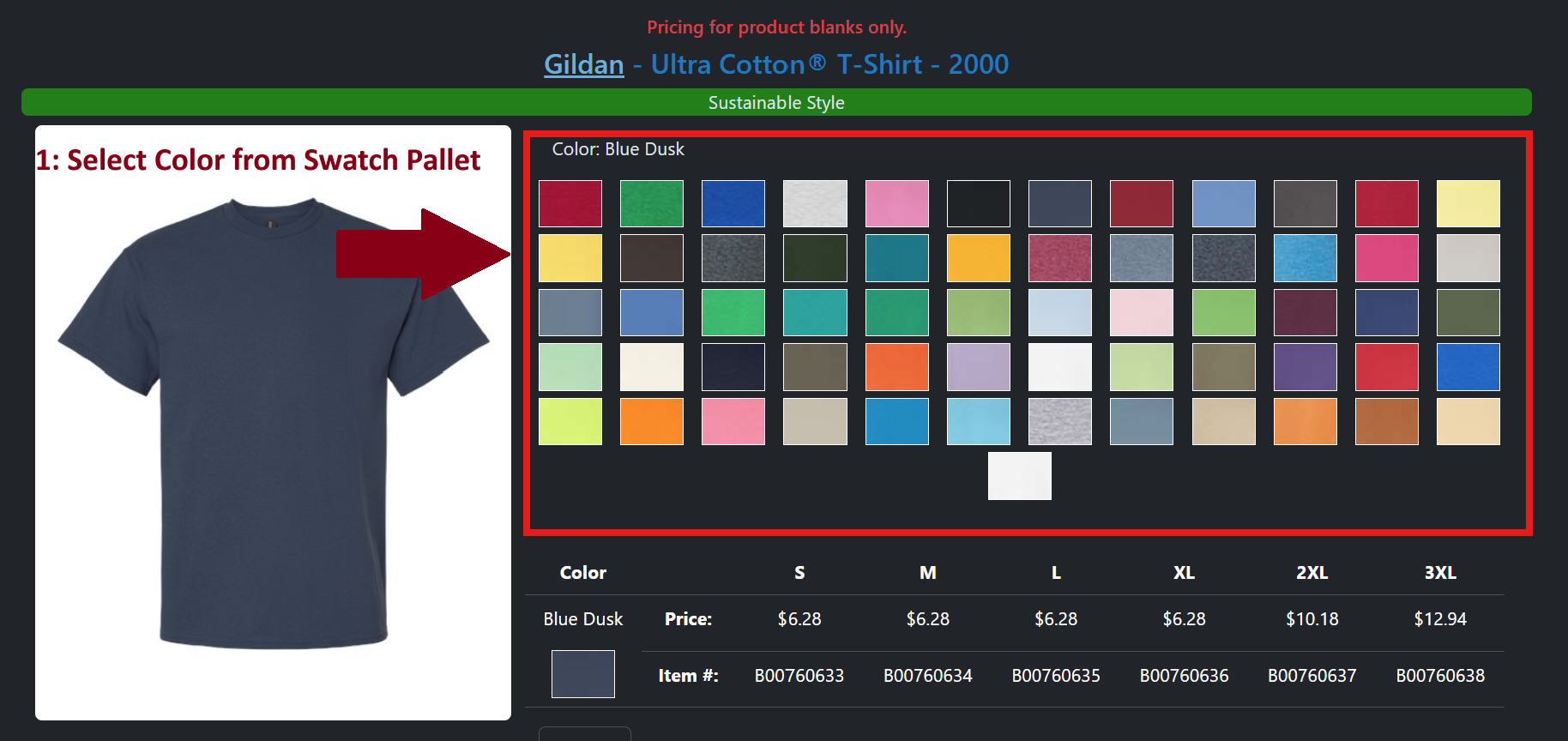Select the burnt brown-orange swatch
Screen dimensions: 1568x741
pos(1387,421)
